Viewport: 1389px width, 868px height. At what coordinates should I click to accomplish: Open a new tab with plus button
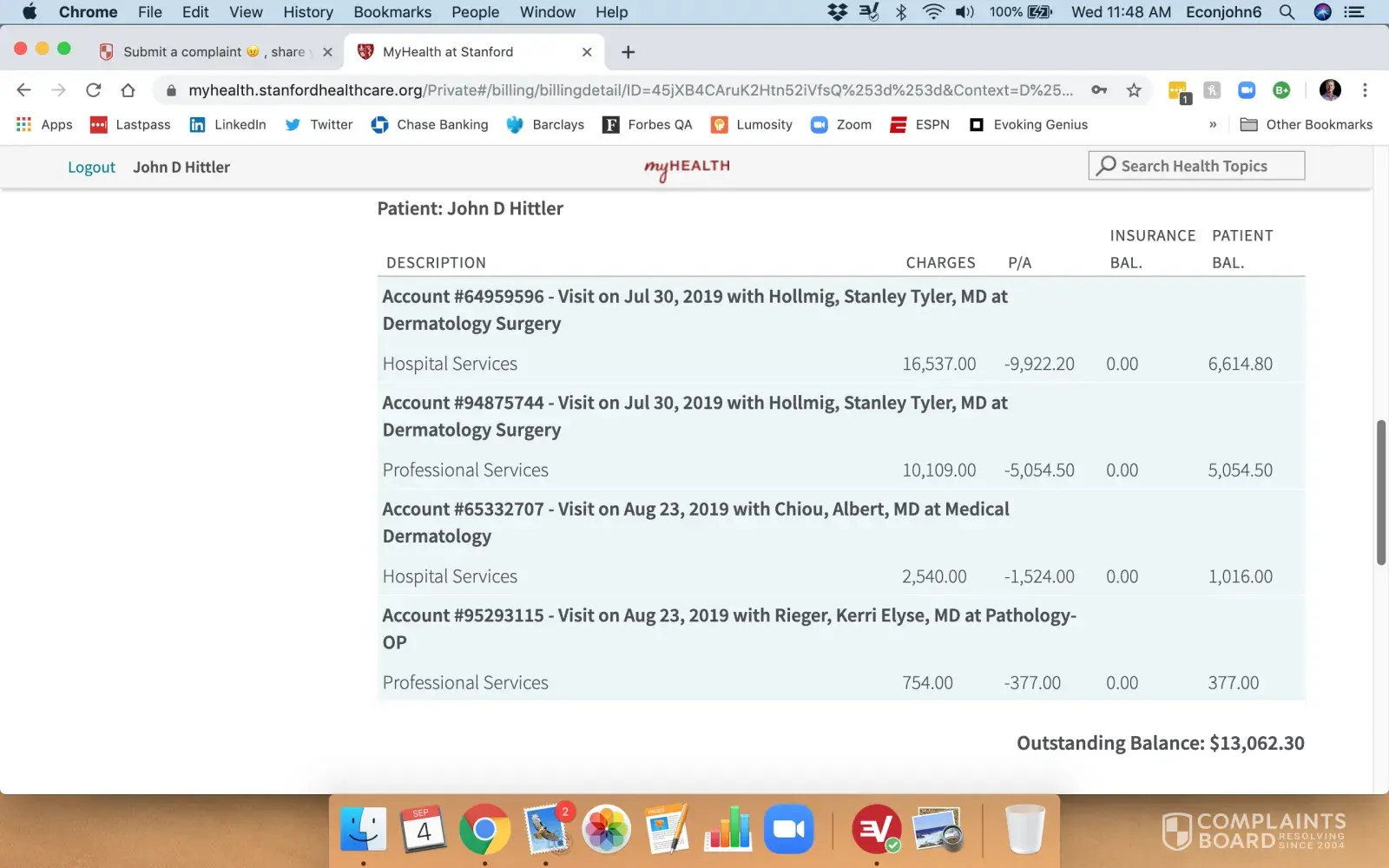coord(628,52)
